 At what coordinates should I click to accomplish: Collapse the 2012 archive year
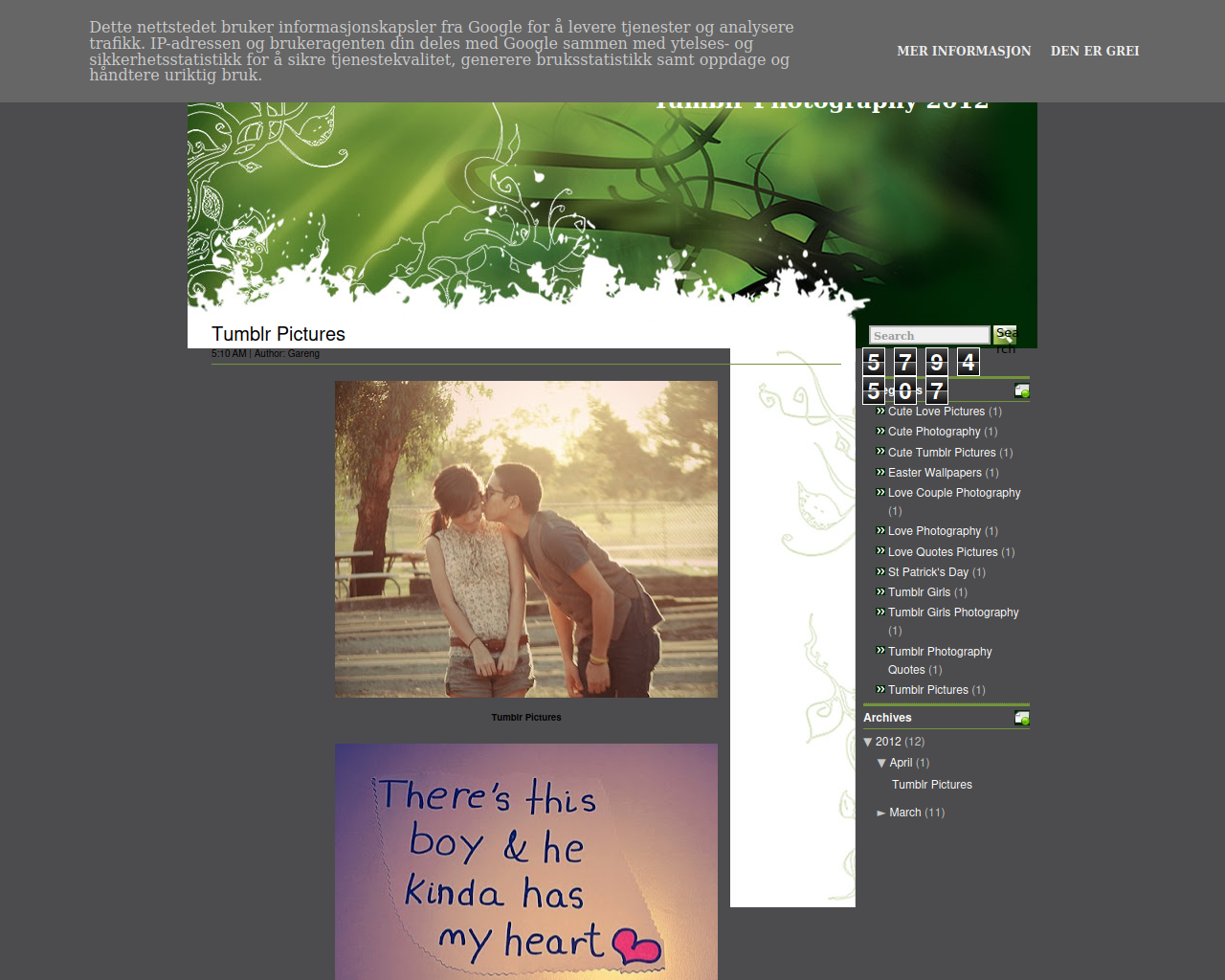[868, 742]
